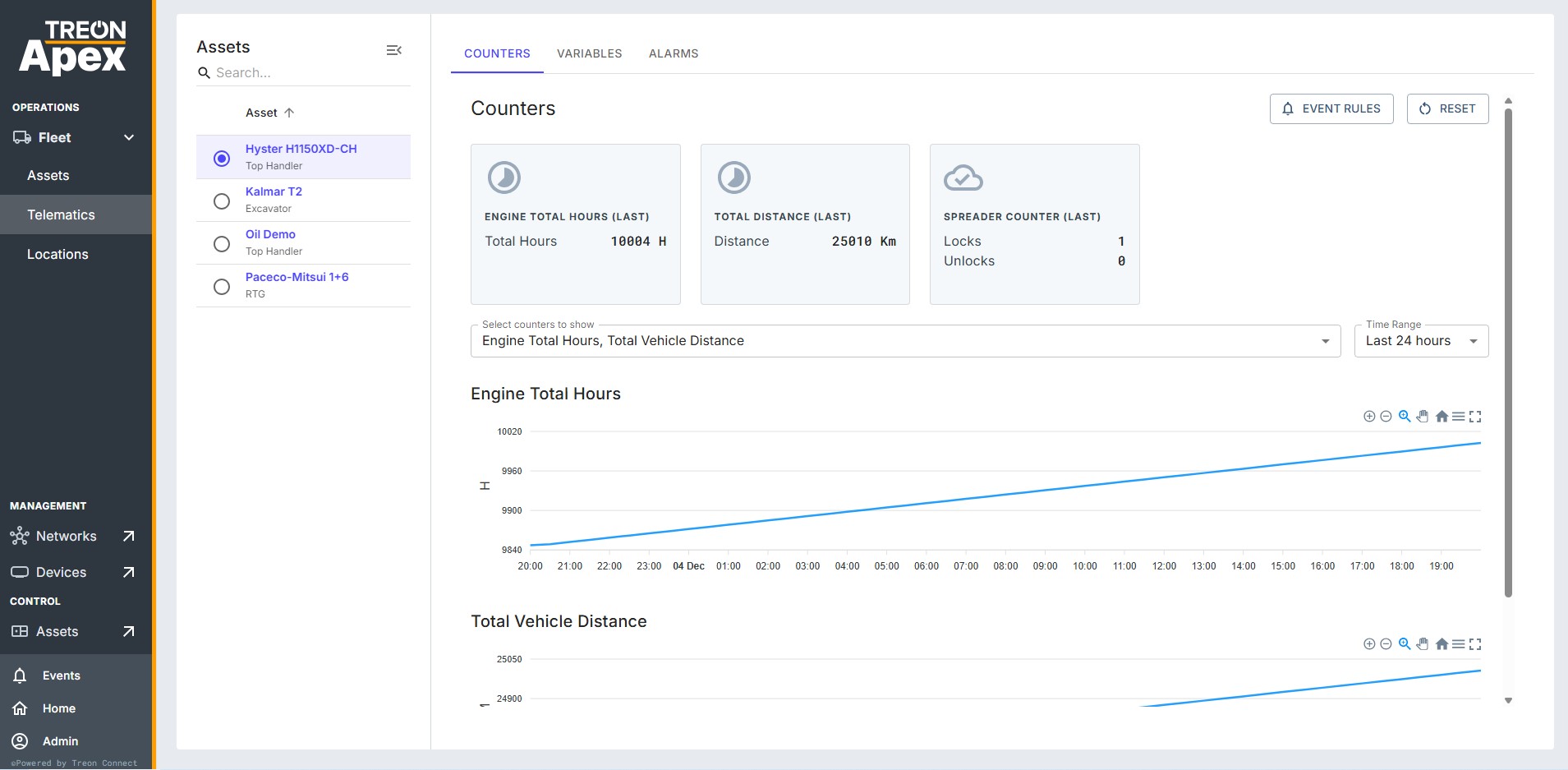Screen dimensions: 1568x770
Task: Open Control Assets external link arrow
Action: [128, 631]
